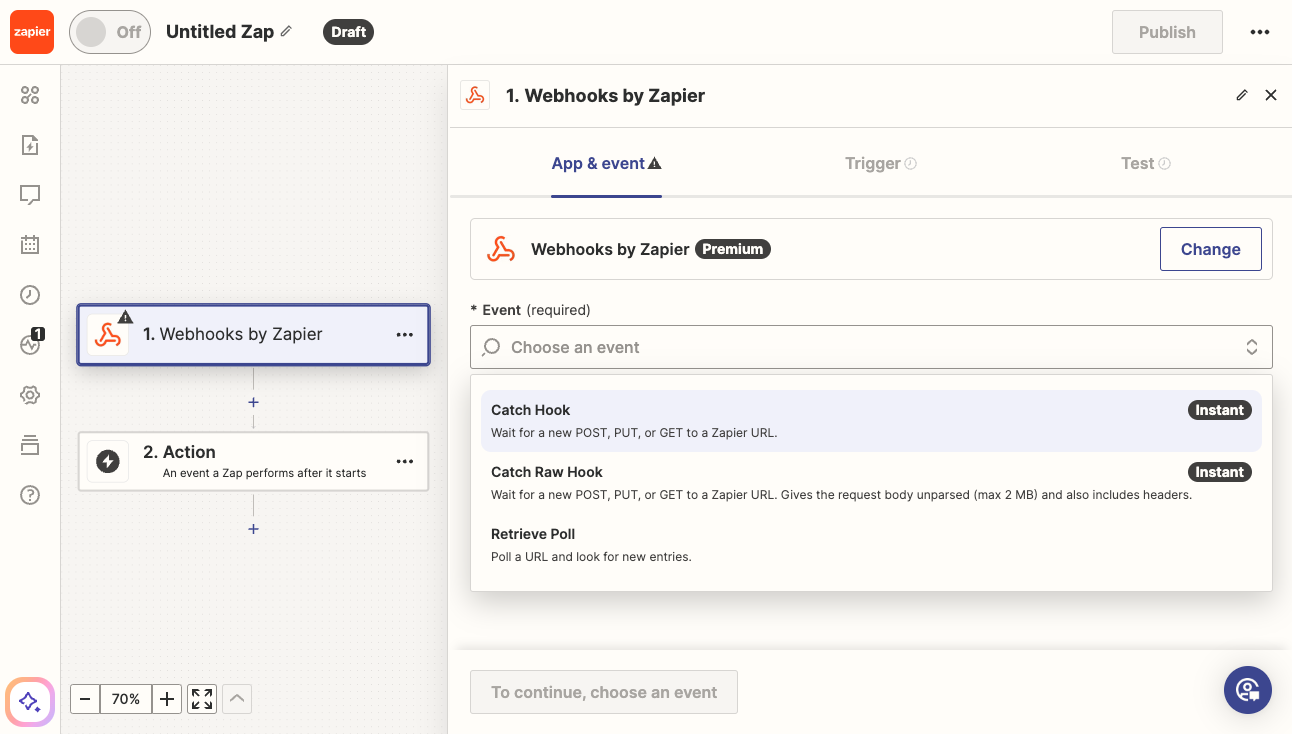Open the stacked versions sidebar icon

tap(30, 445)
